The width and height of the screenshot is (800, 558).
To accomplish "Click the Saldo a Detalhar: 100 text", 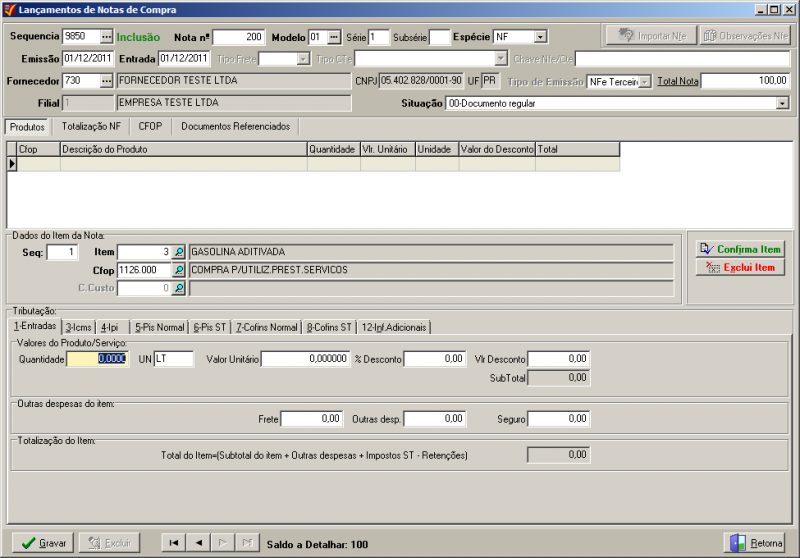I will click(x=317, y=544).
